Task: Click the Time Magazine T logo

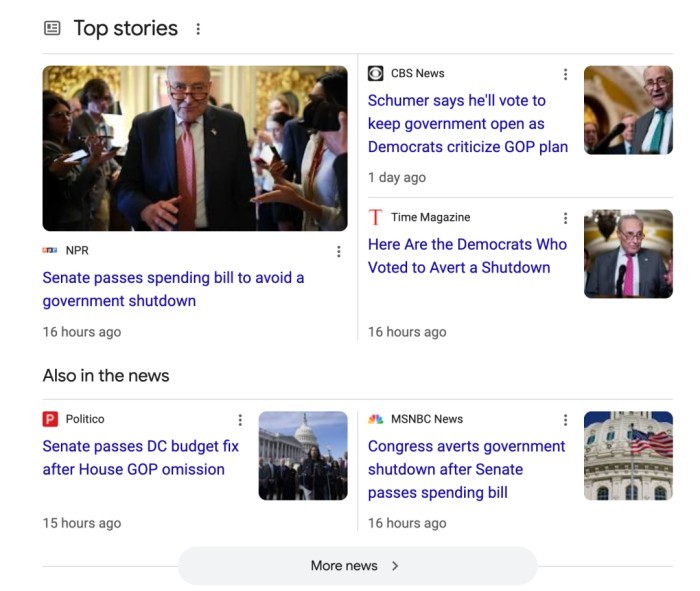Action: [x=376, y=217]
